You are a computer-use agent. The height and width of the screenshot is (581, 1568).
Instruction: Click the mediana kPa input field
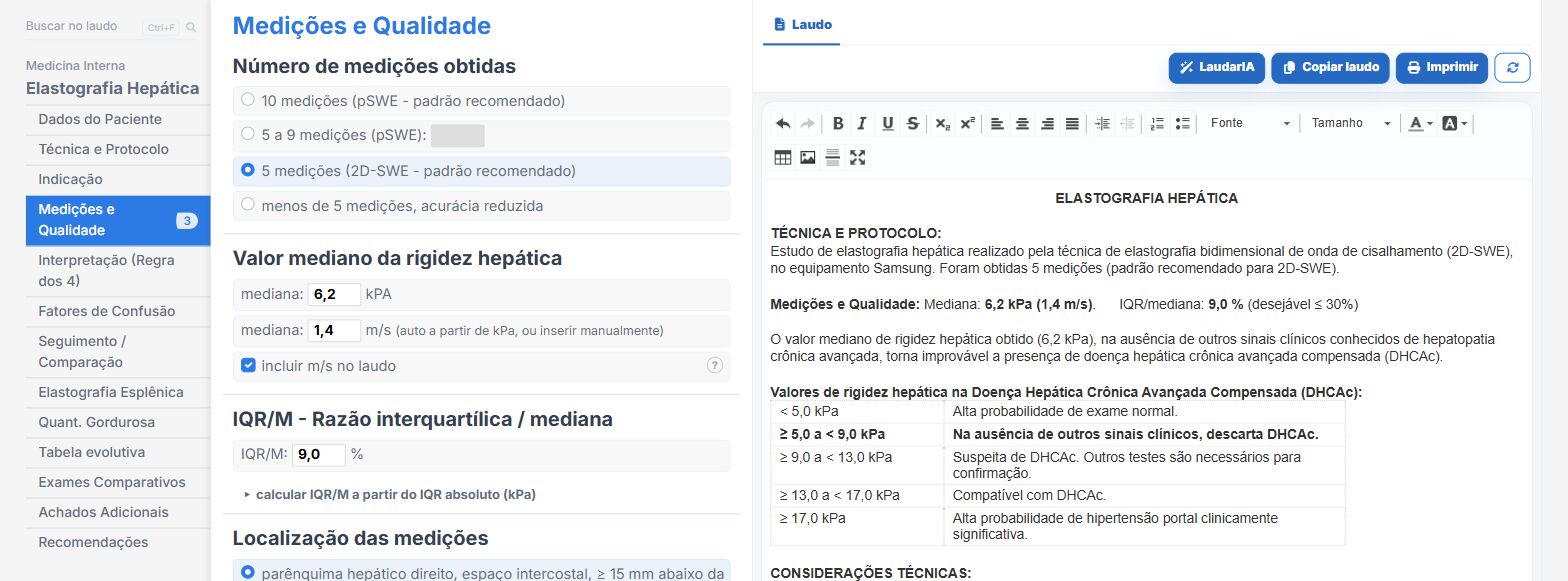coord(333,295)
